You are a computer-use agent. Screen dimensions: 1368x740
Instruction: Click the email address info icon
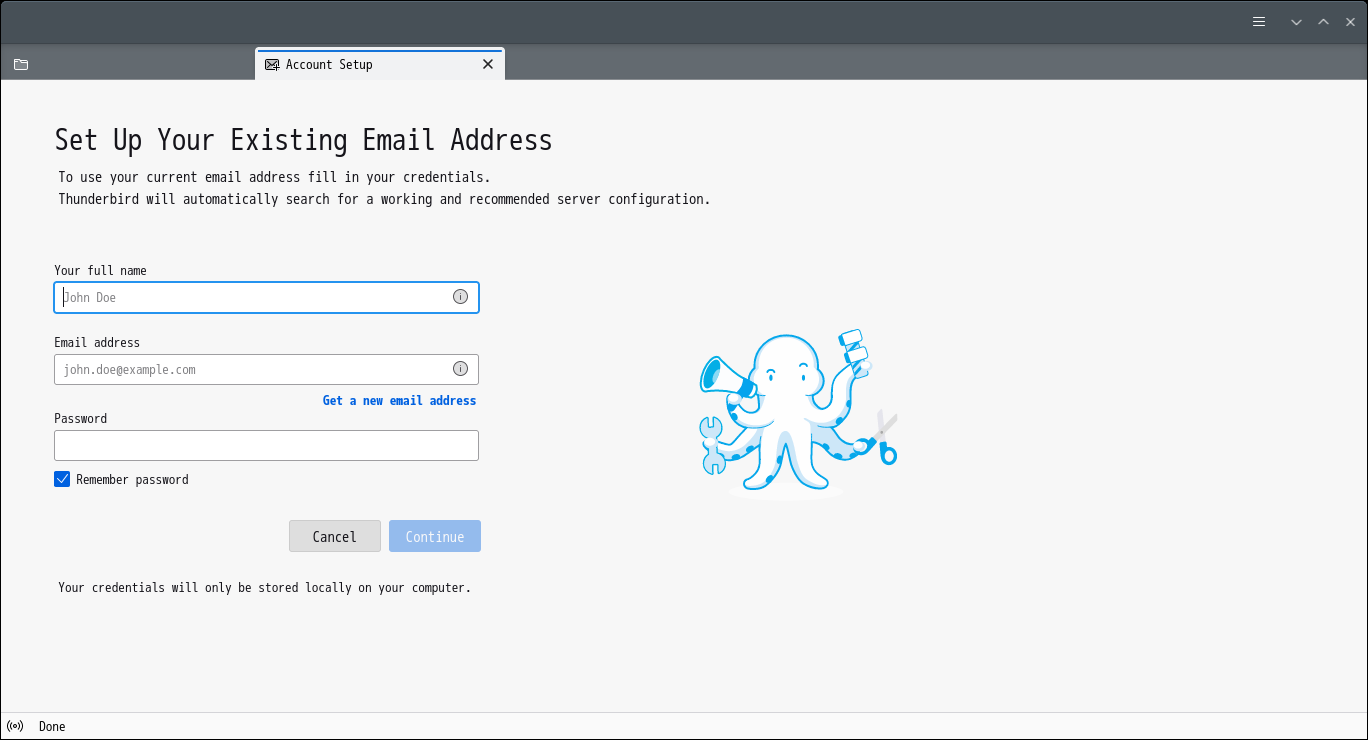pyautogui.click(x=460, y=369)
